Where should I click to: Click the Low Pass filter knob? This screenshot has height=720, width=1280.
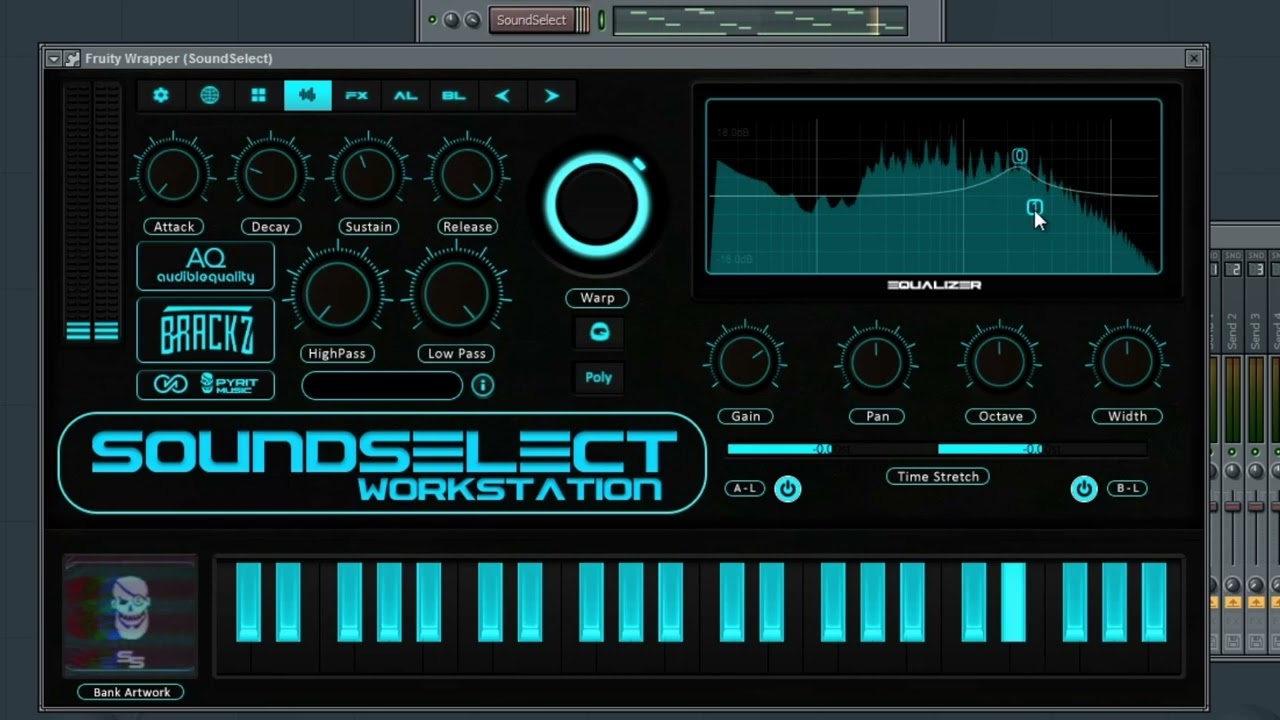(x=457, y=295)
